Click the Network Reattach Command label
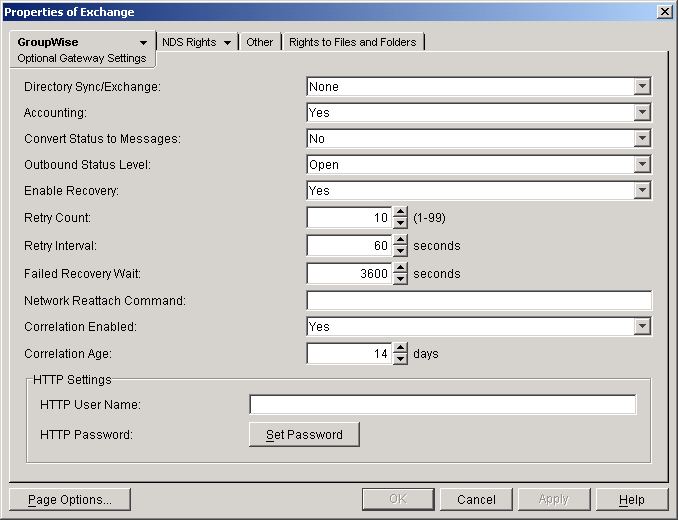Screen dimensions: 678x520 point(105,301)
